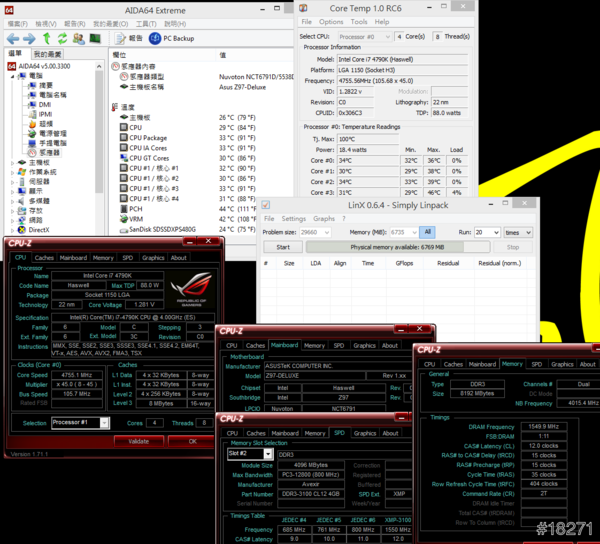Open DirectX entry in AIDA64 sidebar

[x=39, y=230]
